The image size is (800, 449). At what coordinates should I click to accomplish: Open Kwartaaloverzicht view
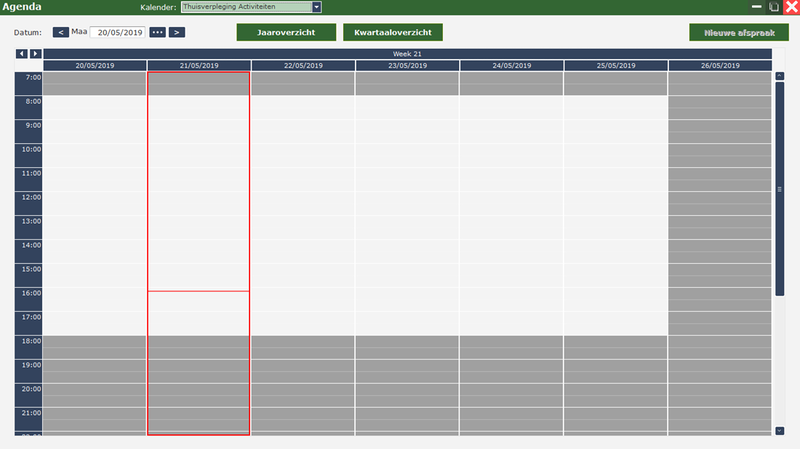pos(392,32)
